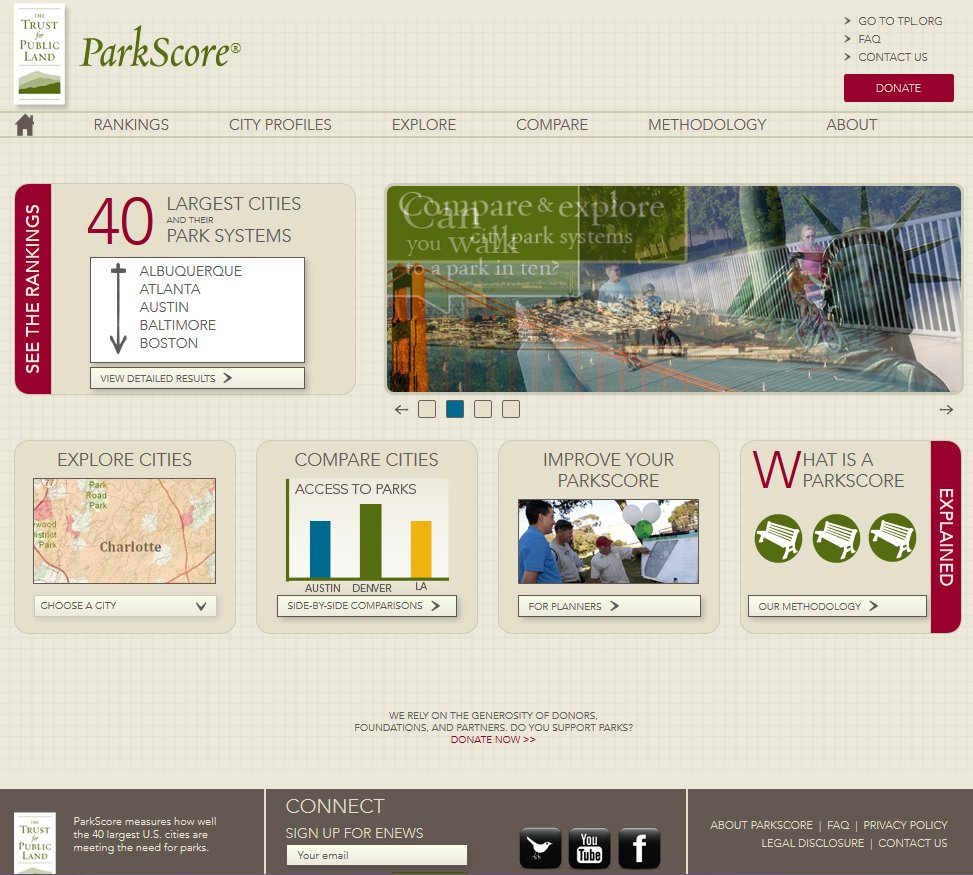Open the Compare menu
Screen dimensions: 973x875
click(x=552, y=125)
